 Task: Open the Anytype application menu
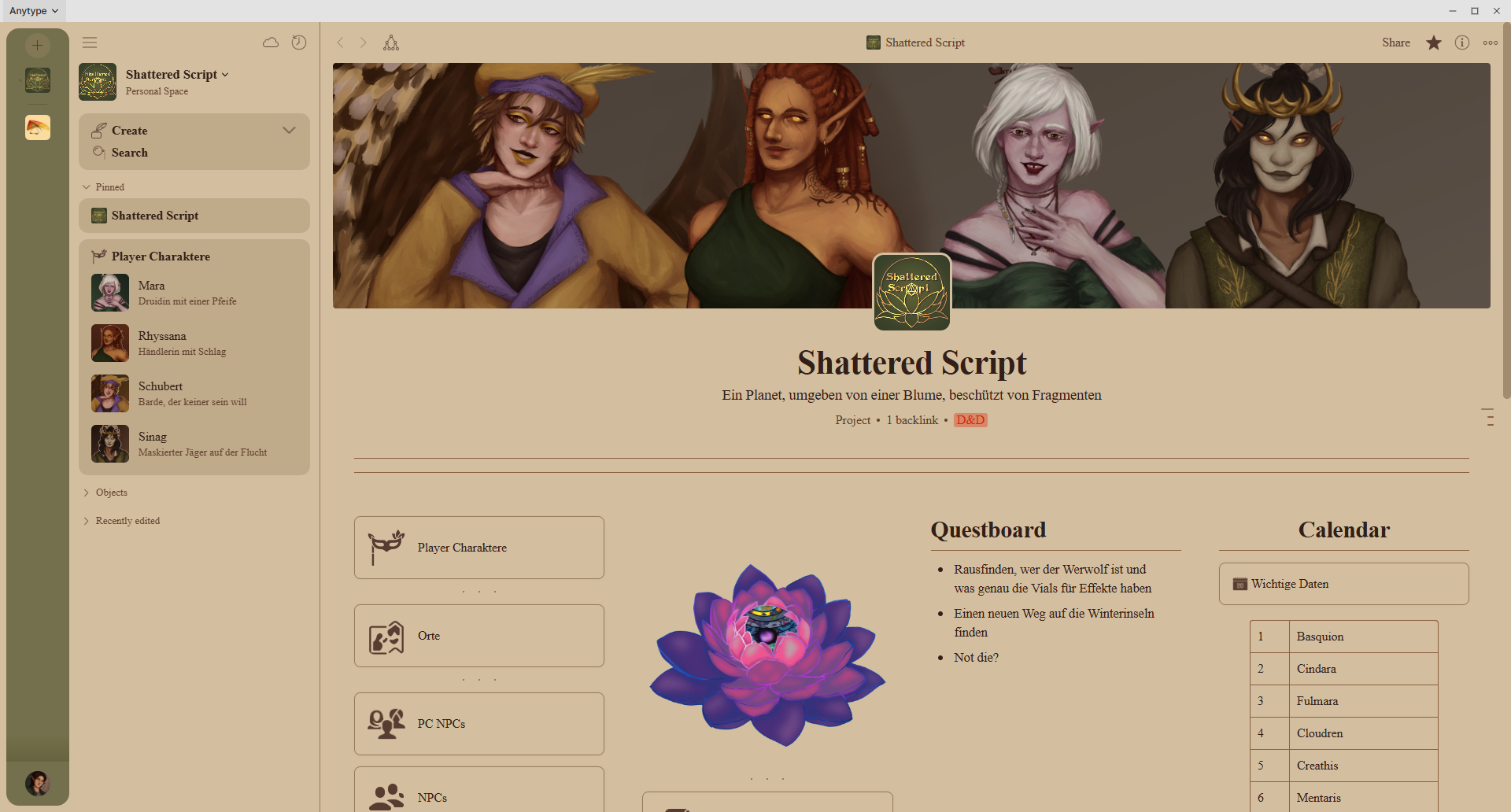34,11
